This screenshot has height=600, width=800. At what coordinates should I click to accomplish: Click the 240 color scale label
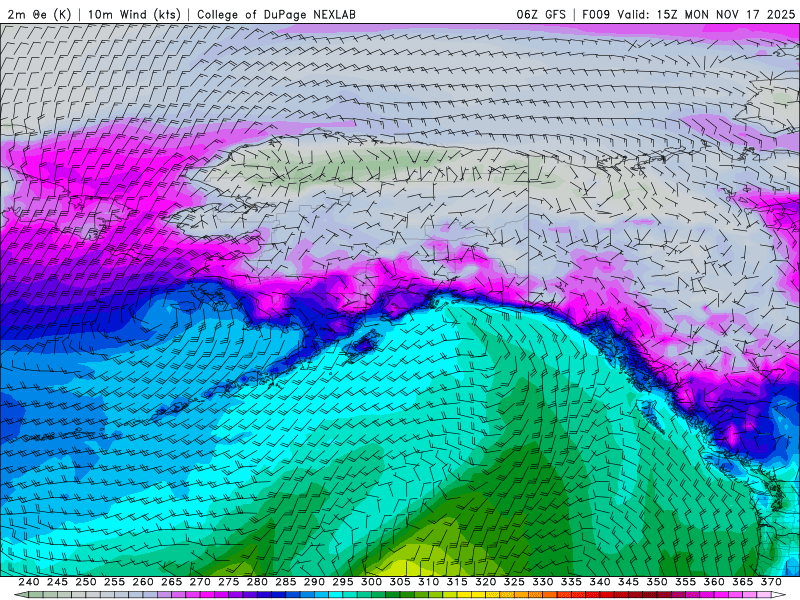[29, 582]
